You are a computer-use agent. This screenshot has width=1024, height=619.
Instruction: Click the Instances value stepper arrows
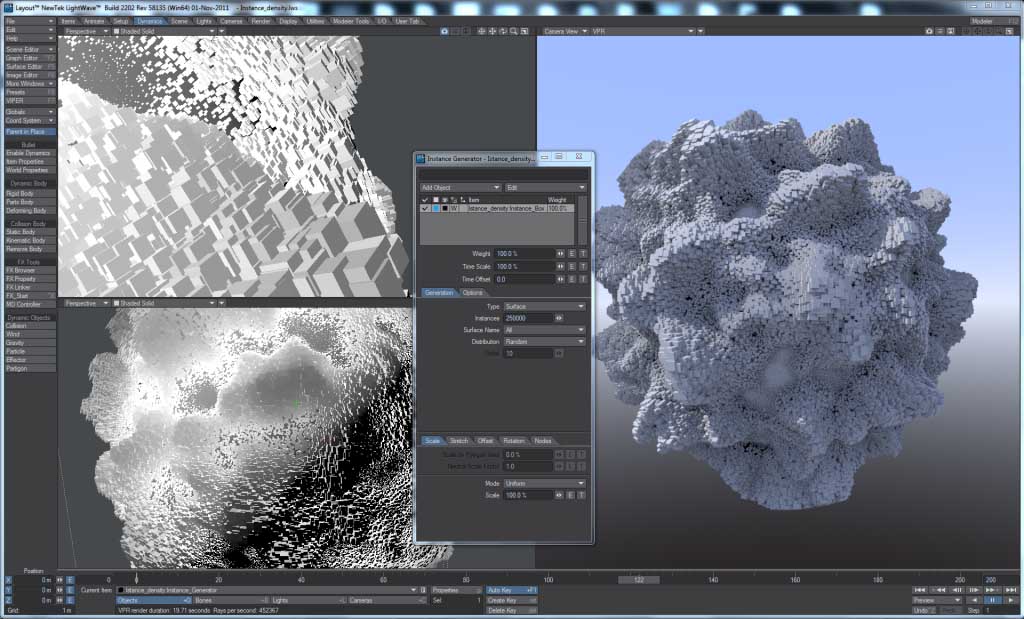tap(559, 319)
